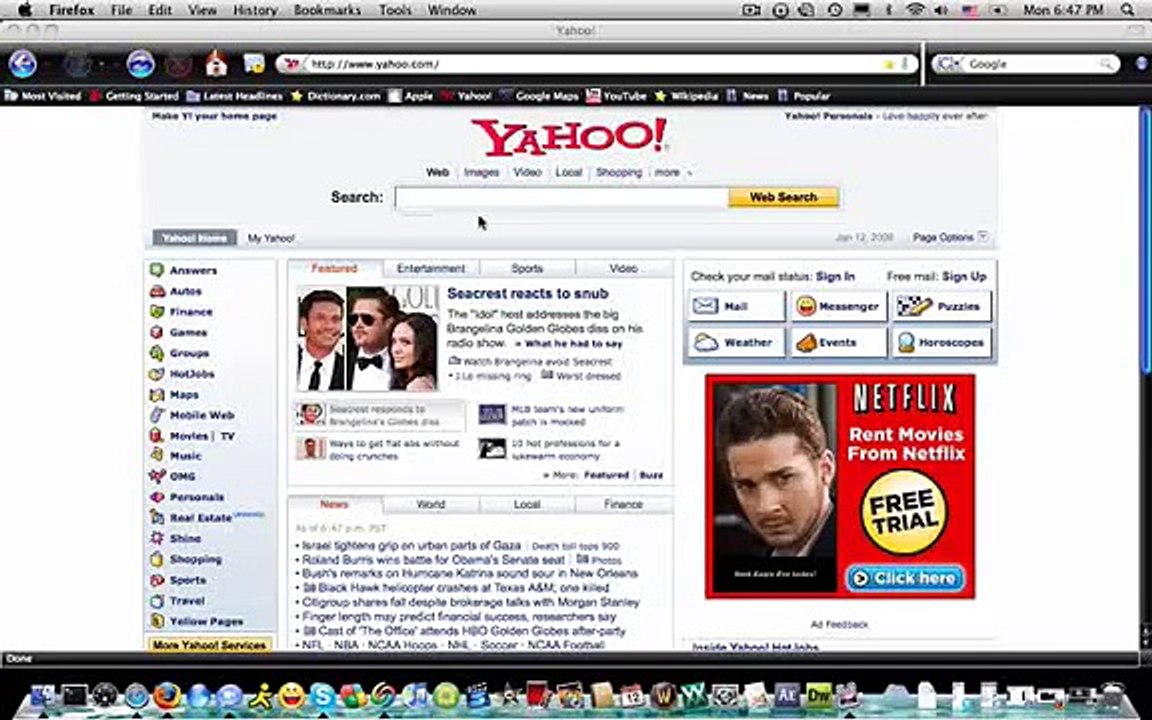
Task: Open the Mail envelope service
Action: click(736, 306)
